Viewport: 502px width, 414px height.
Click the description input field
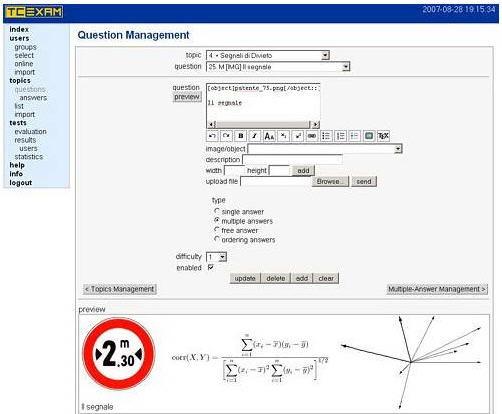tap(292, 159)
